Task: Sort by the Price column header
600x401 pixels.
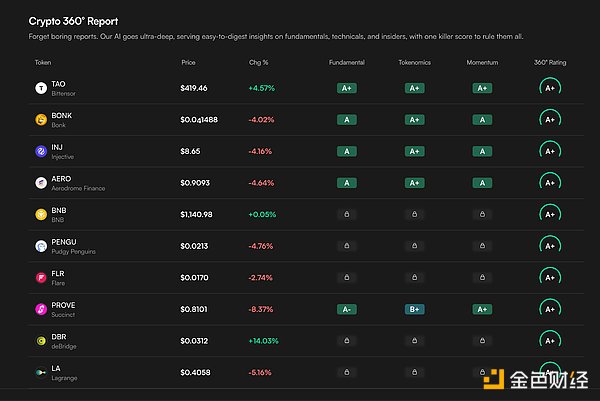Action: coord(188,62)
